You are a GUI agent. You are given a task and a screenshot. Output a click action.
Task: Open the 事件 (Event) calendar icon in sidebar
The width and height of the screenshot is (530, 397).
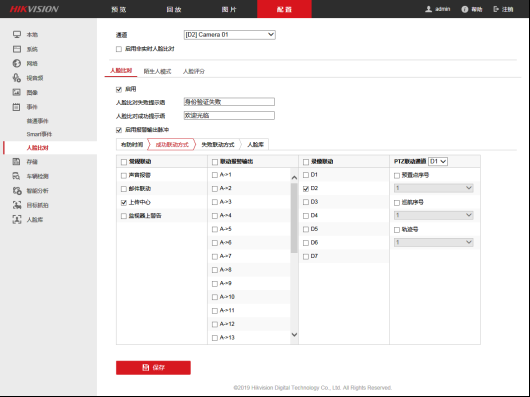[x=17, y=107]
